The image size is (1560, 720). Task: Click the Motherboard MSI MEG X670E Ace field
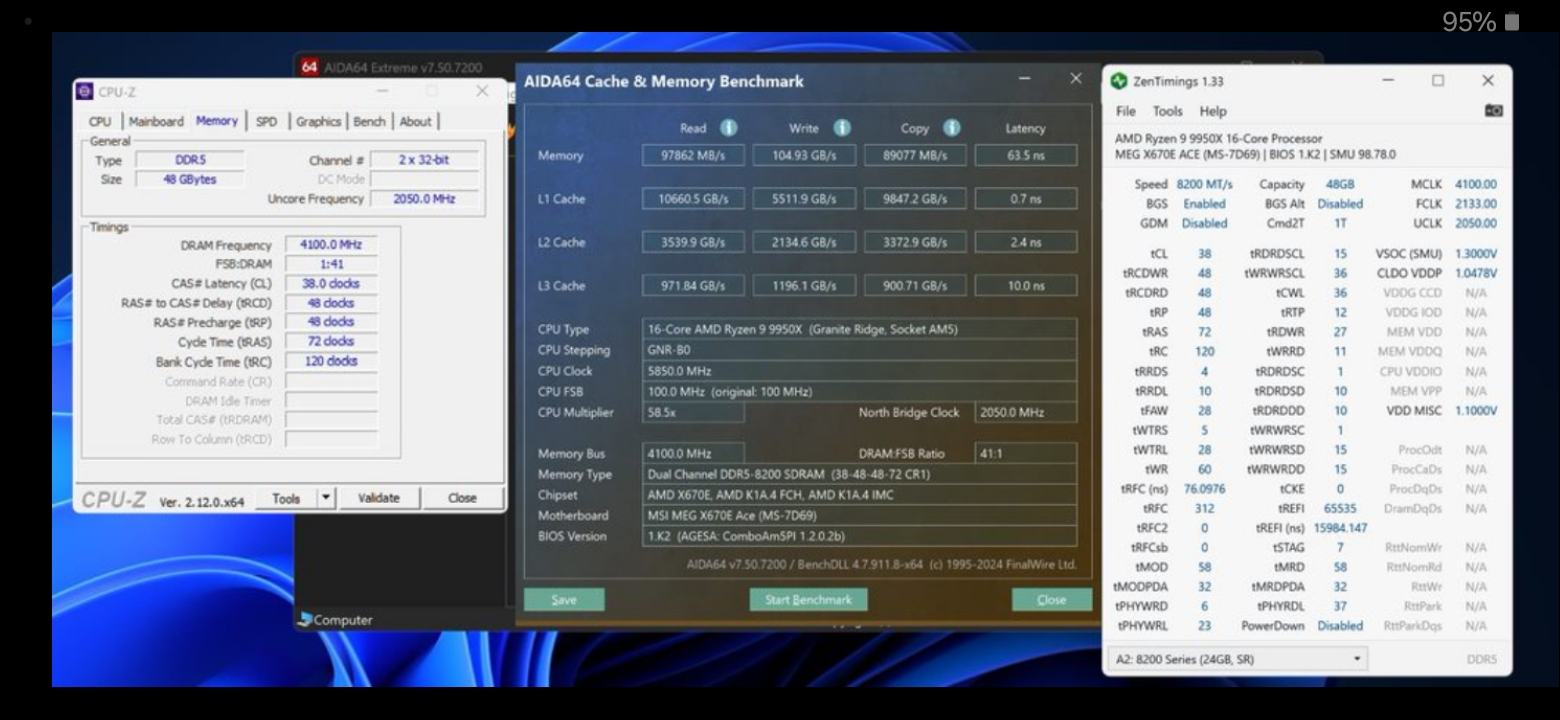[x=860, y=515]
